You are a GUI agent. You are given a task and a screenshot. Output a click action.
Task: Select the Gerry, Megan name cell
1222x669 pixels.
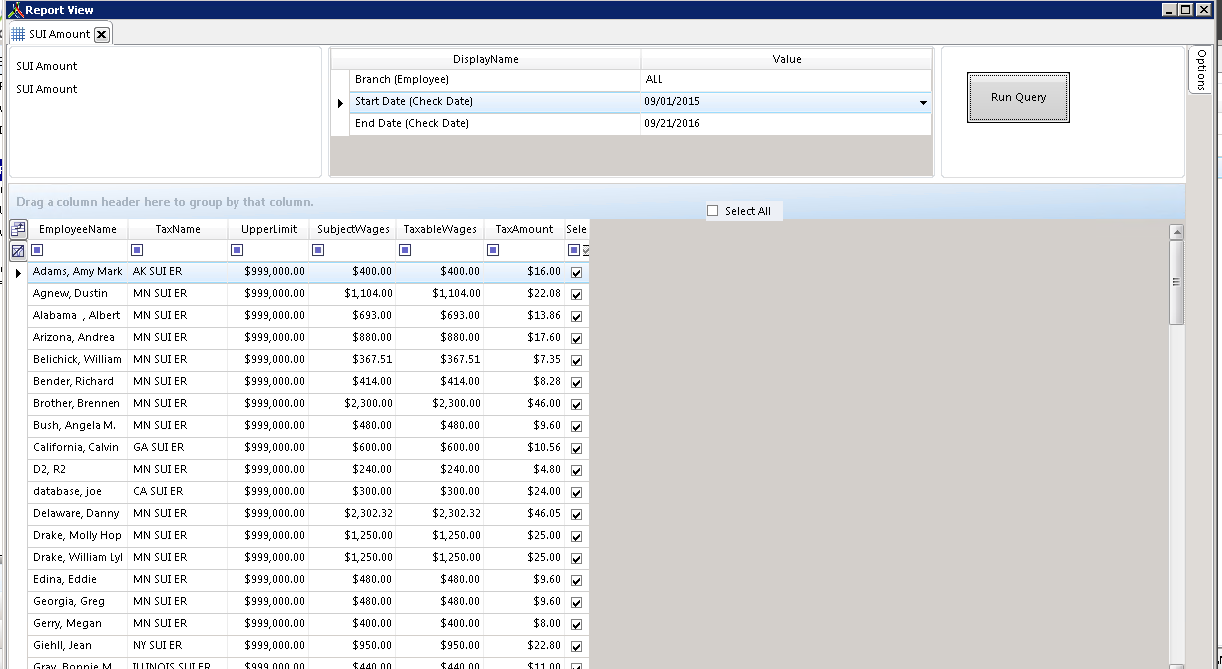click(x=78, y=624)
